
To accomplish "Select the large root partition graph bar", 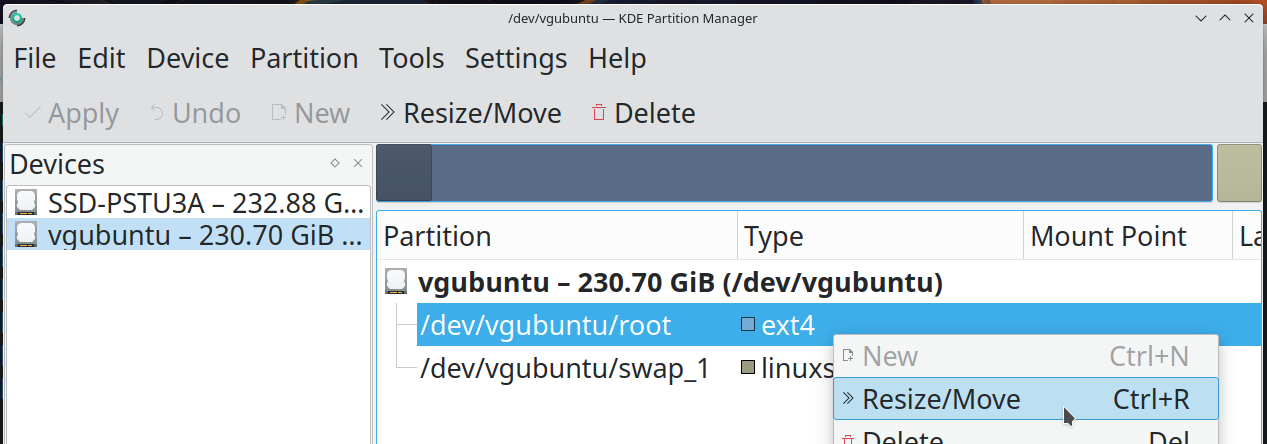I will point(820,173).
